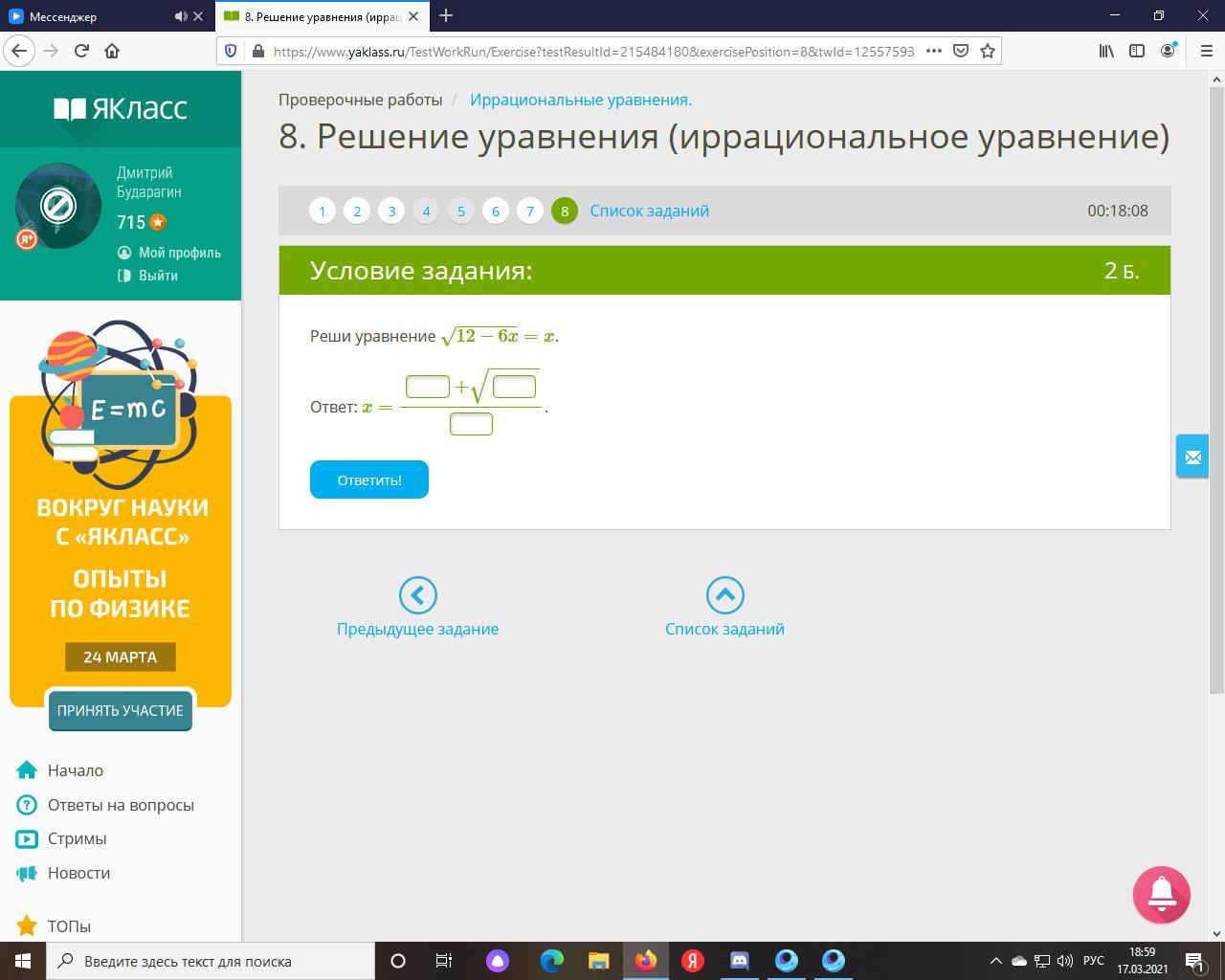Select the yaklass exercise tab
This screenshot has width=1225, height=980.
(x=323, y=16)
